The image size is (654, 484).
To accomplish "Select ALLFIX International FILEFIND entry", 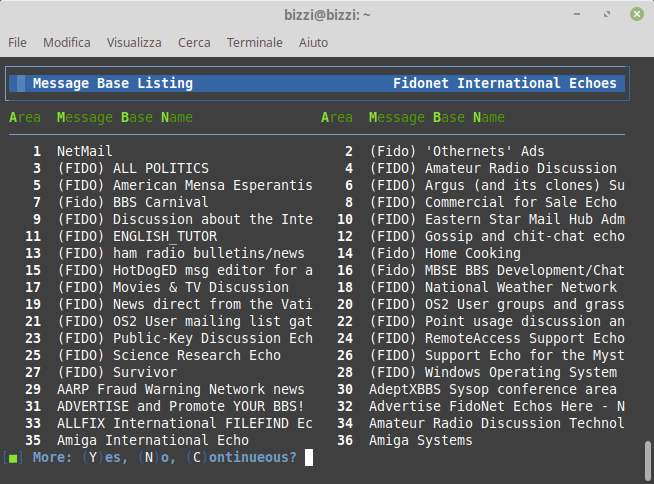I will pos(185,424).
